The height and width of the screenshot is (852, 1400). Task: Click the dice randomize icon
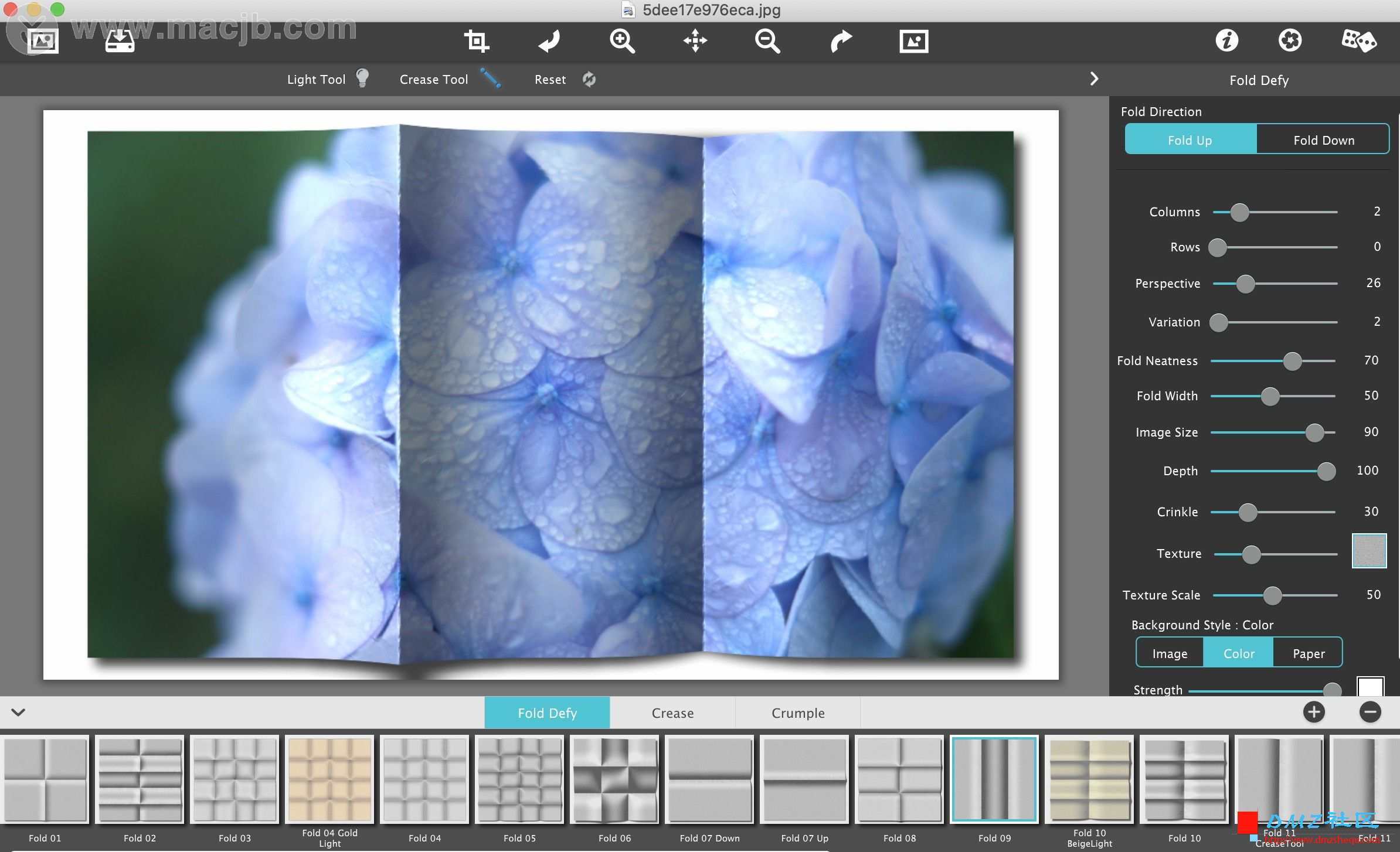(x=1358, y=40)
